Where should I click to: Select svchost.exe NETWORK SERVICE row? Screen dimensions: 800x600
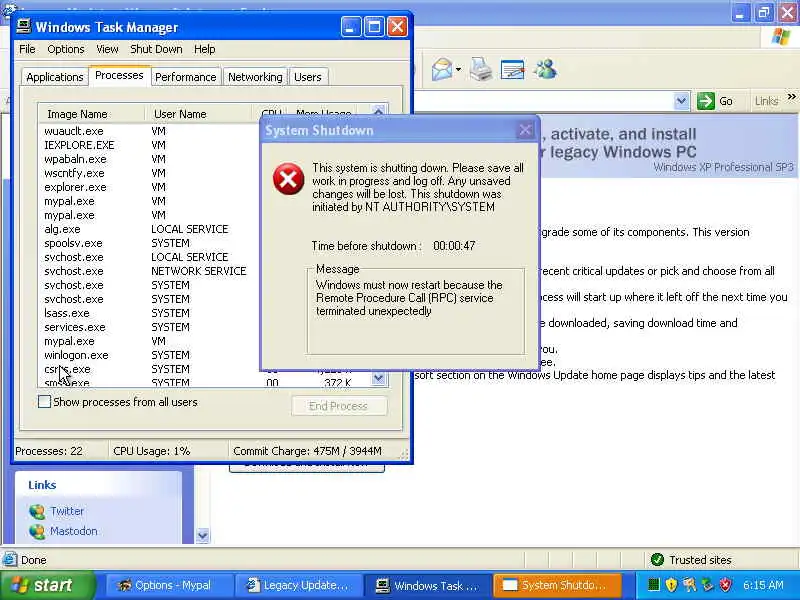pos(151,271)
